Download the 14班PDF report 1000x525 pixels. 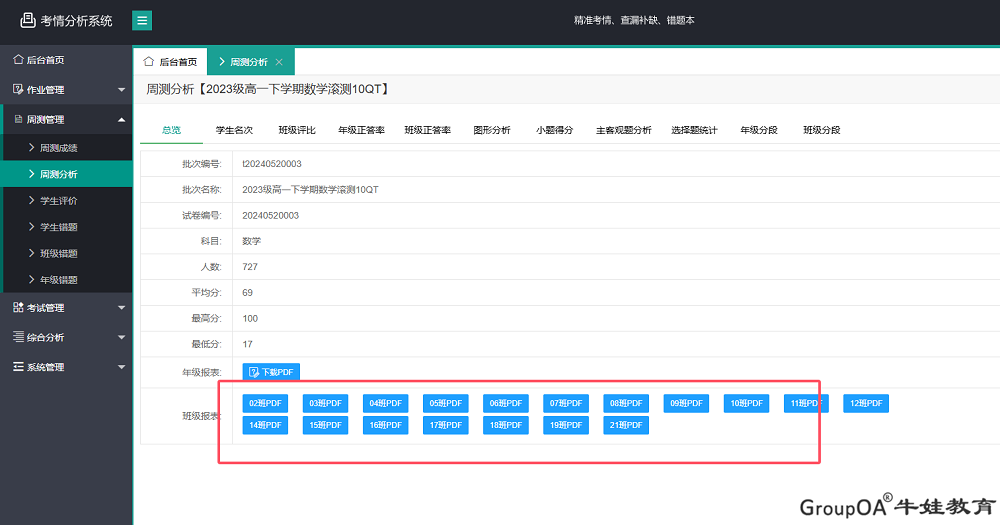[265, 425]
